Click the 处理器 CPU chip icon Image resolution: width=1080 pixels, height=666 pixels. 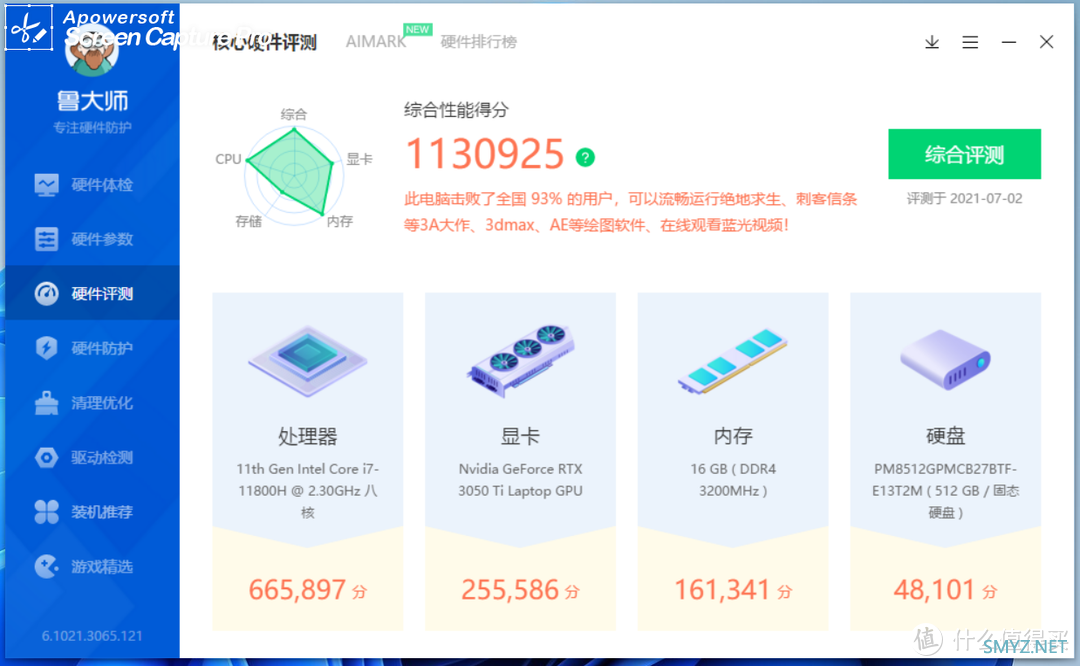tap(307, 361)
